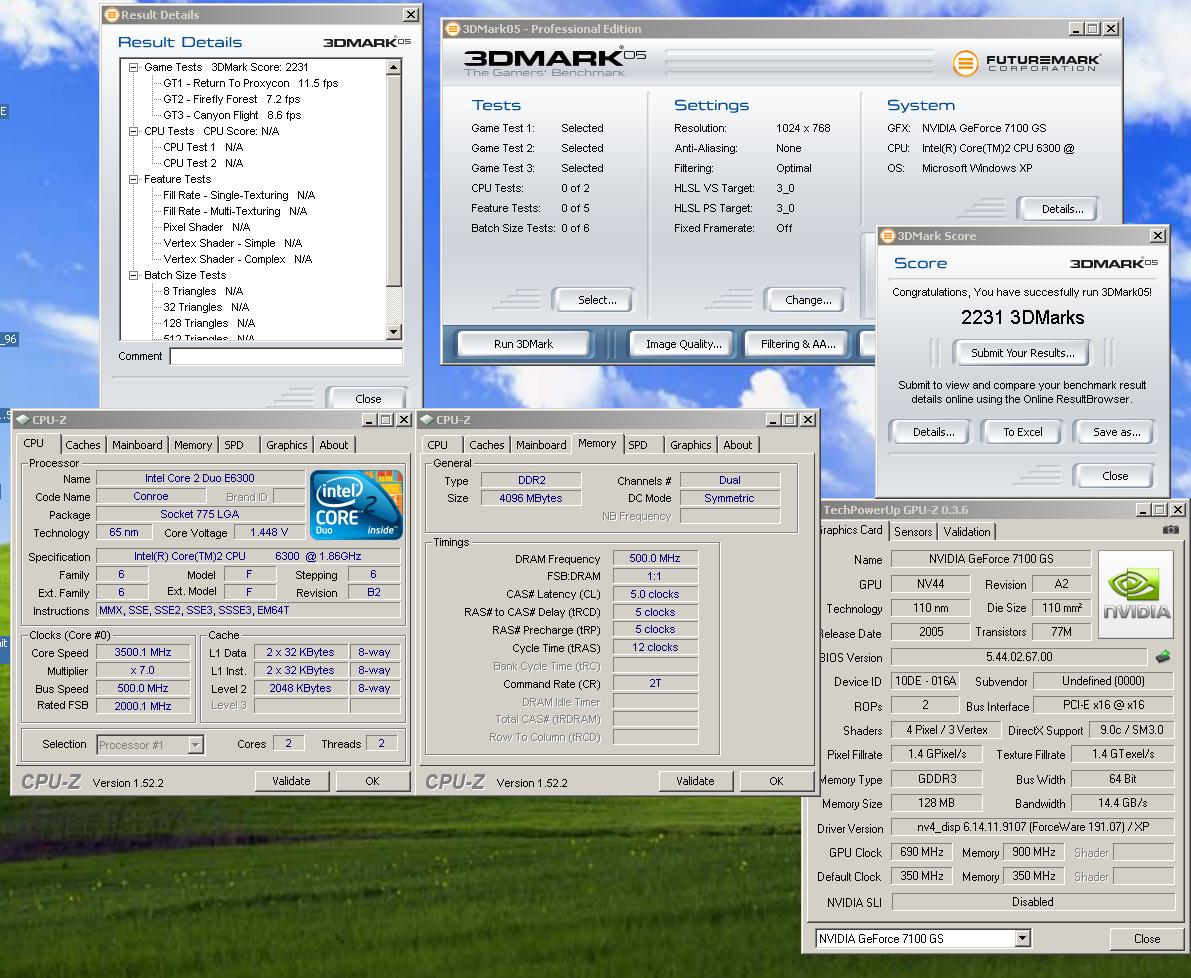The image size is (1191, 978).
Task: Switch to the GPU-Z Sensors tab
Action: click(913, 532)
